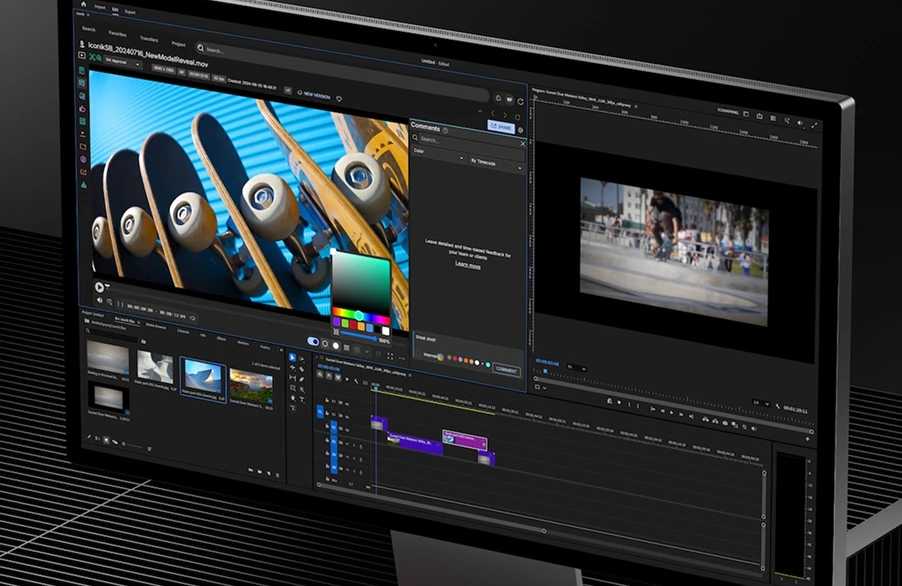The image size is (902, 586).
Task: Toggle eye on top video track
Action: coord(347,404)
